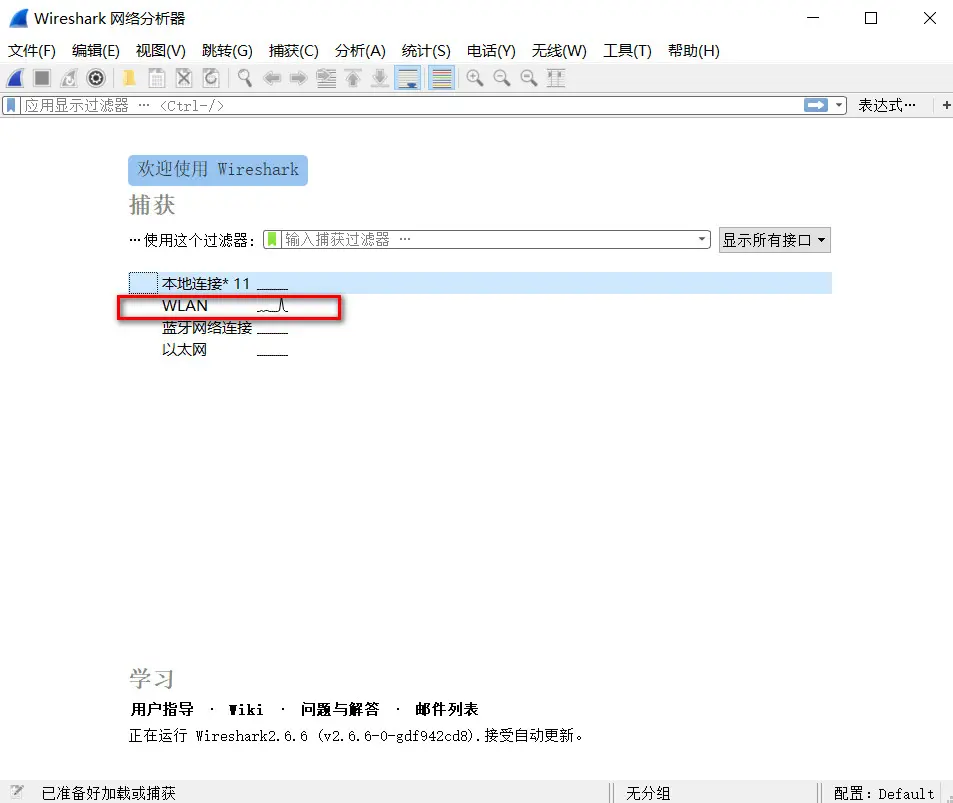Click the capture filter green bookmark icon

click(x=272, y=240)
